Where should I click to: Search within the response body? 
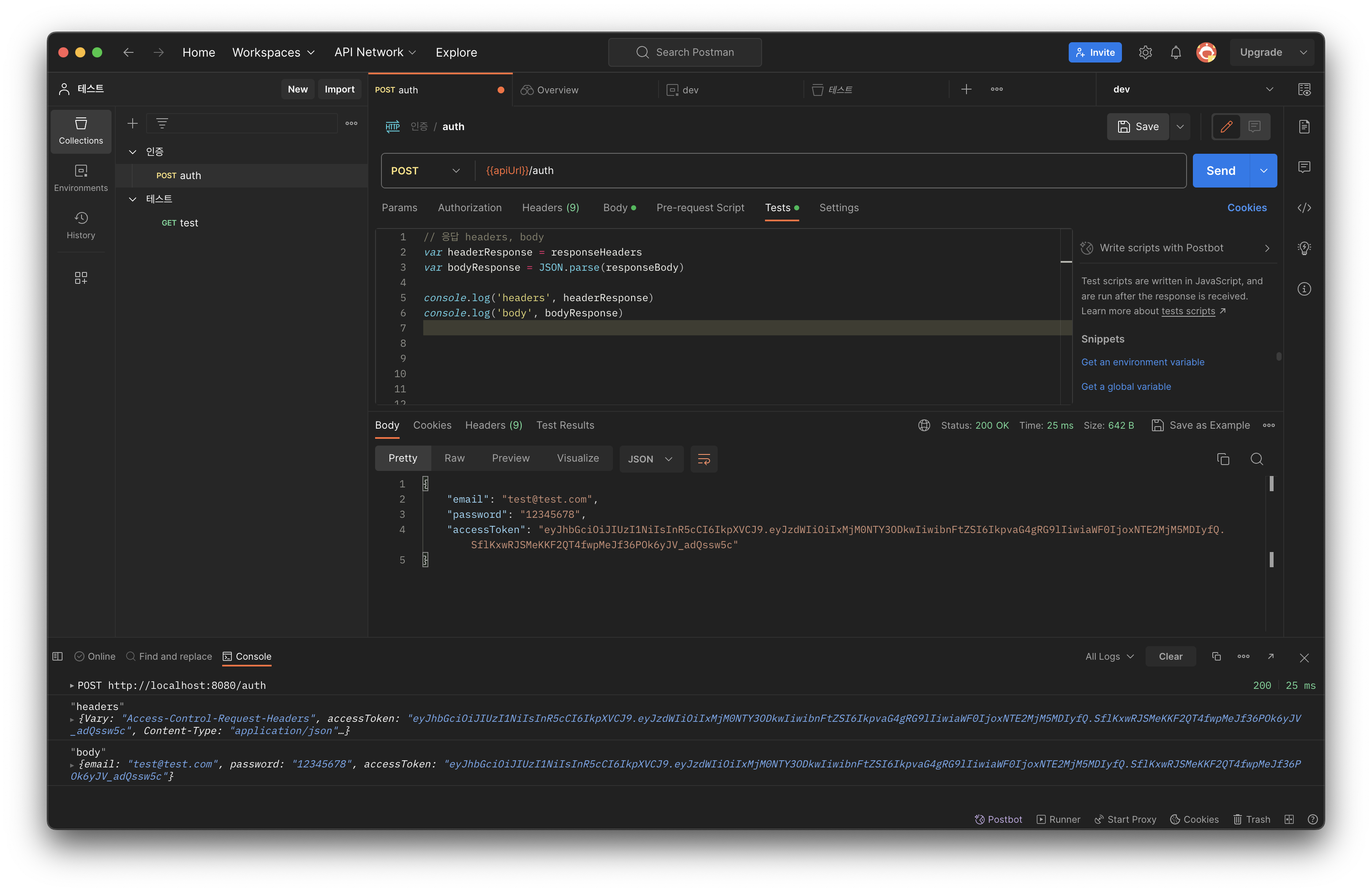tap(1257, 459)
